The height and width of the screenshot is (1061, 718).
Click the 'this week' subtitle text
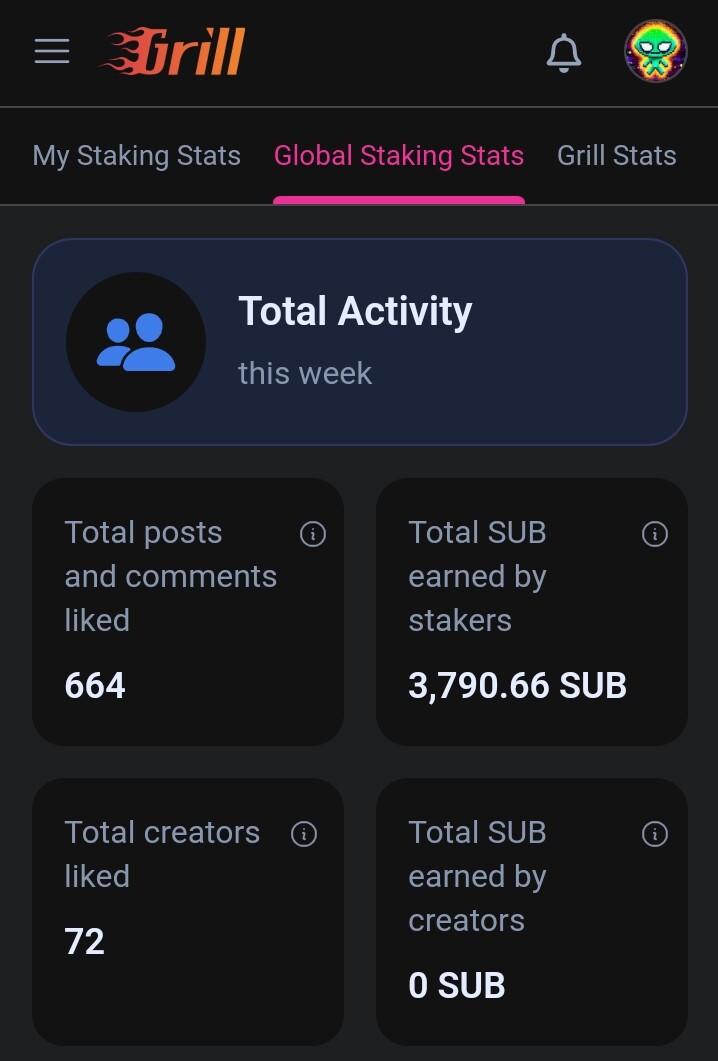click(x=305, y=373)
